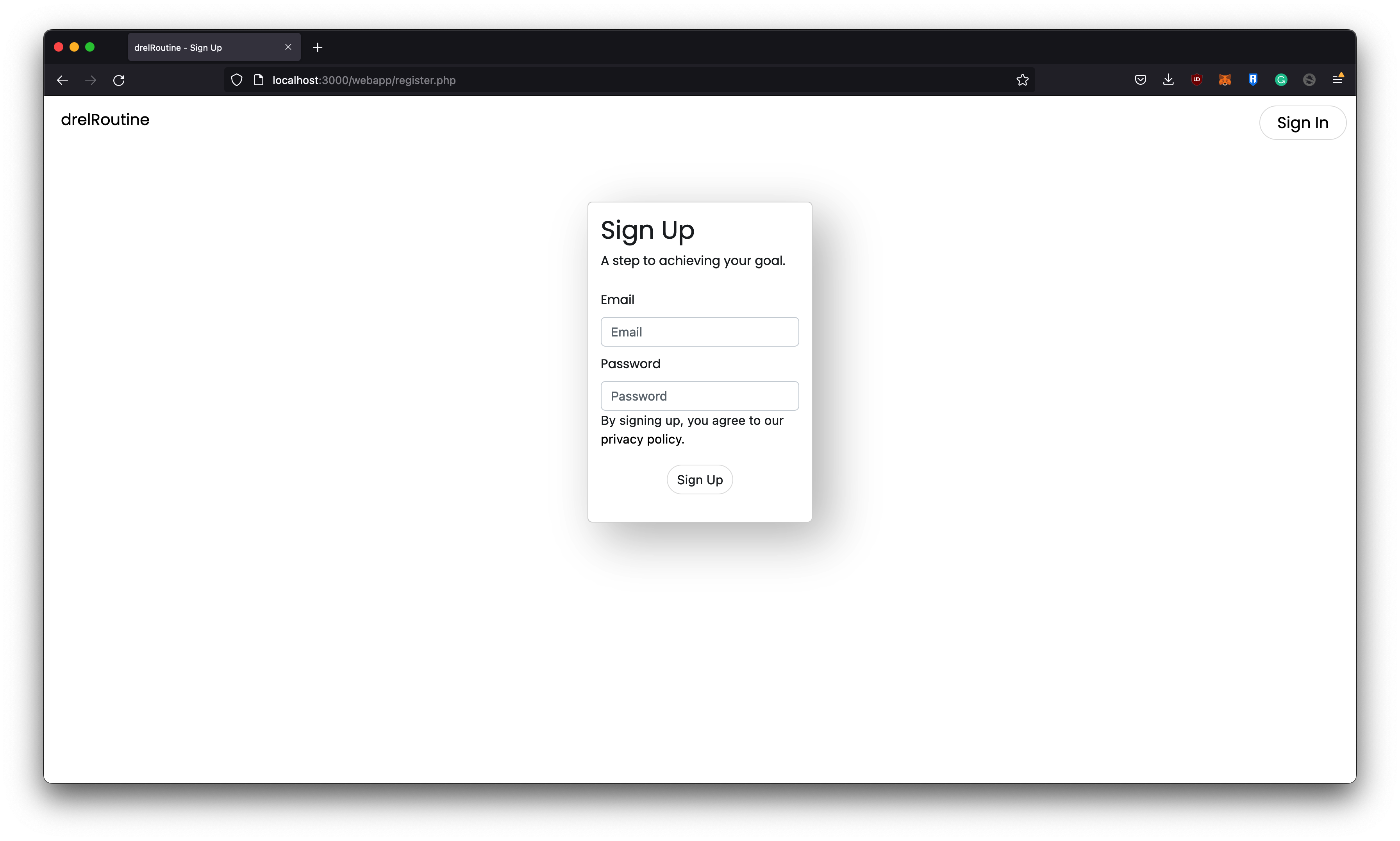Image resolution: width=1400 pixels, height=841 pixels.
Task: Open a new tab with plus button
Action: click(x=318, y=48)
